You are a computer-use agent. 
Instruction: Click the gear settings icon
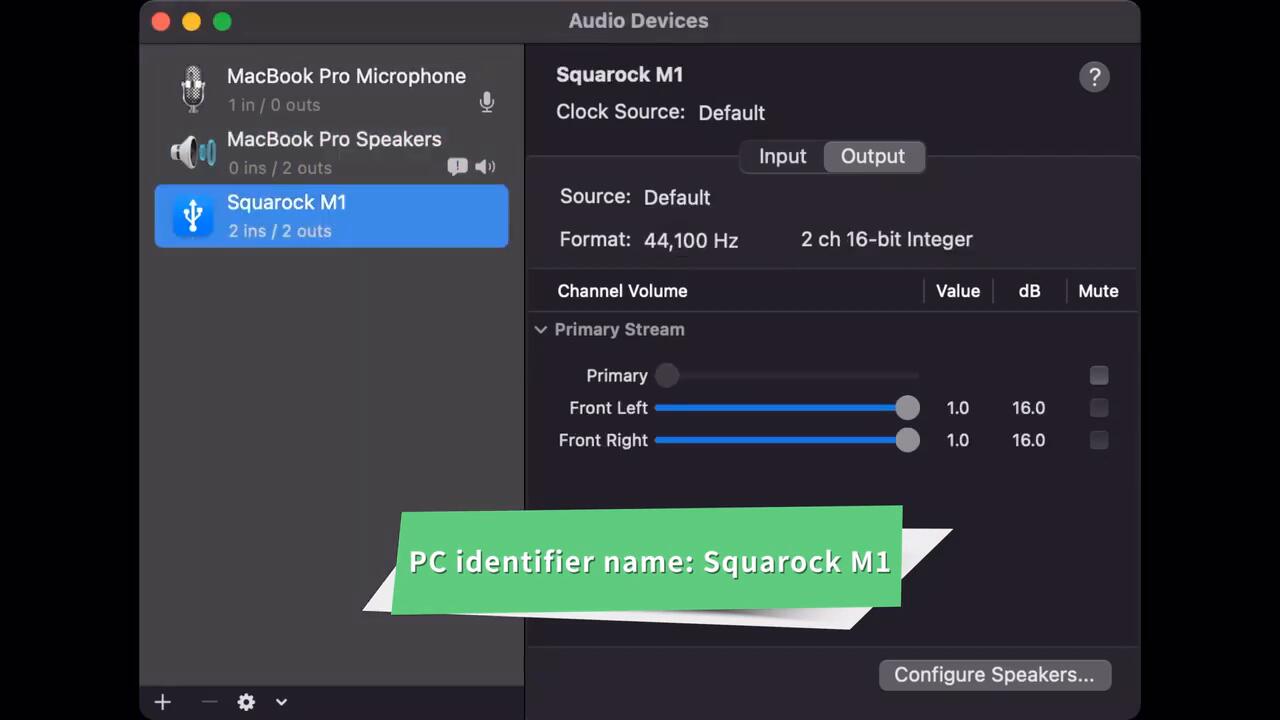tap(246, 702)
